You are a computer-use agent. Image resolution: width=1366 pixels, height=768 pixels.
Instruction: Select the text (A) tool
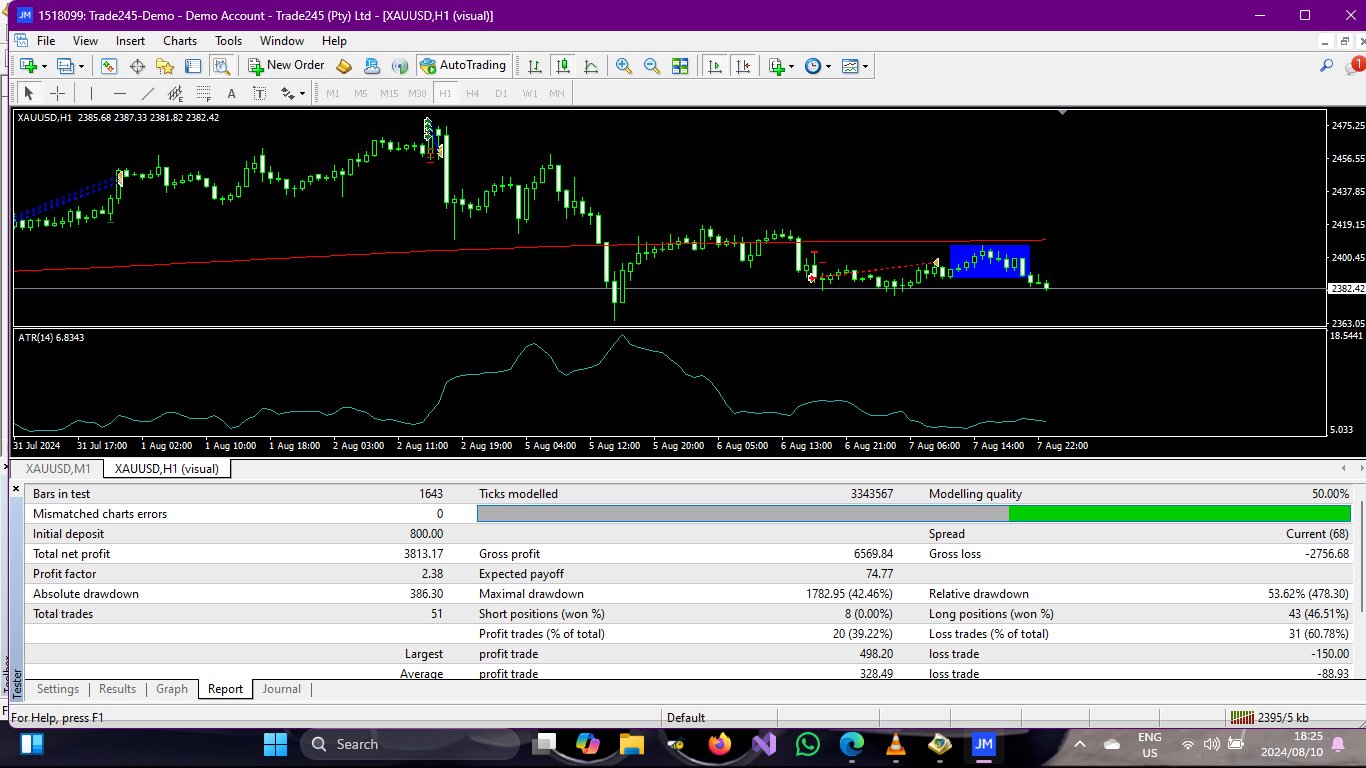click(231, 93)
